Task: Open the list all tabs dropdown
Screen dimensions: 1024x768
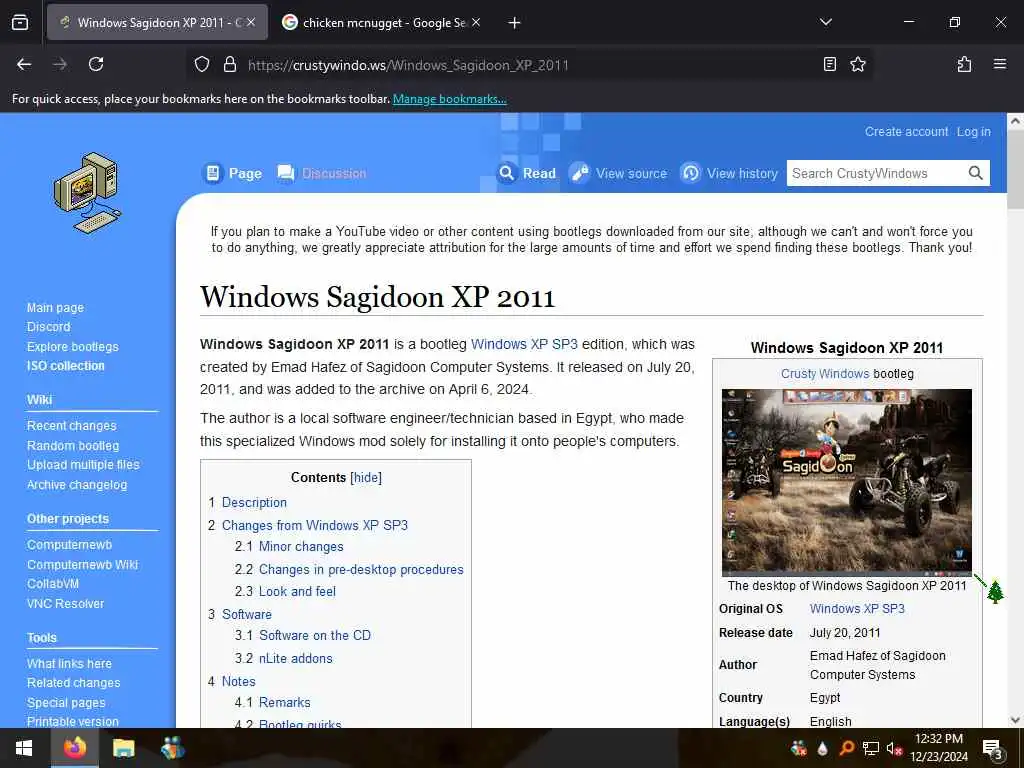Action: pos(825,22)
